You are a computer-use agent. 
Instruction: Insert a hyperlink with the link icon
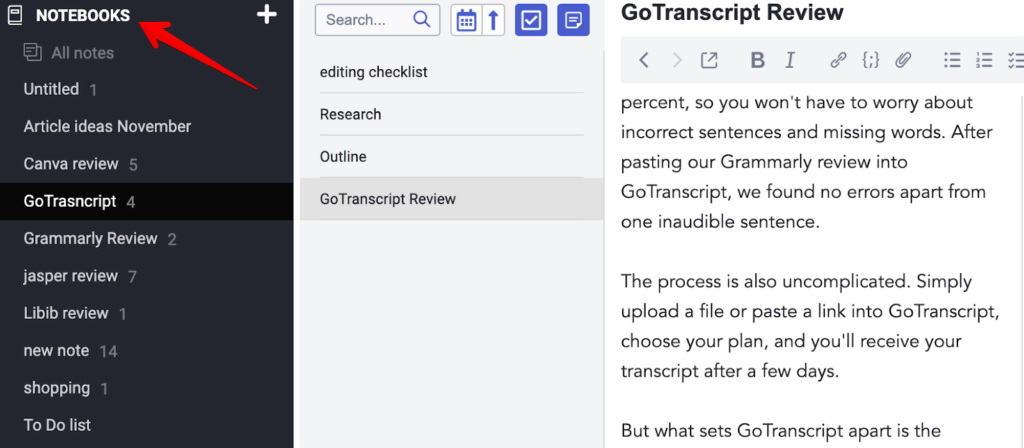click(x=838, y=61)
